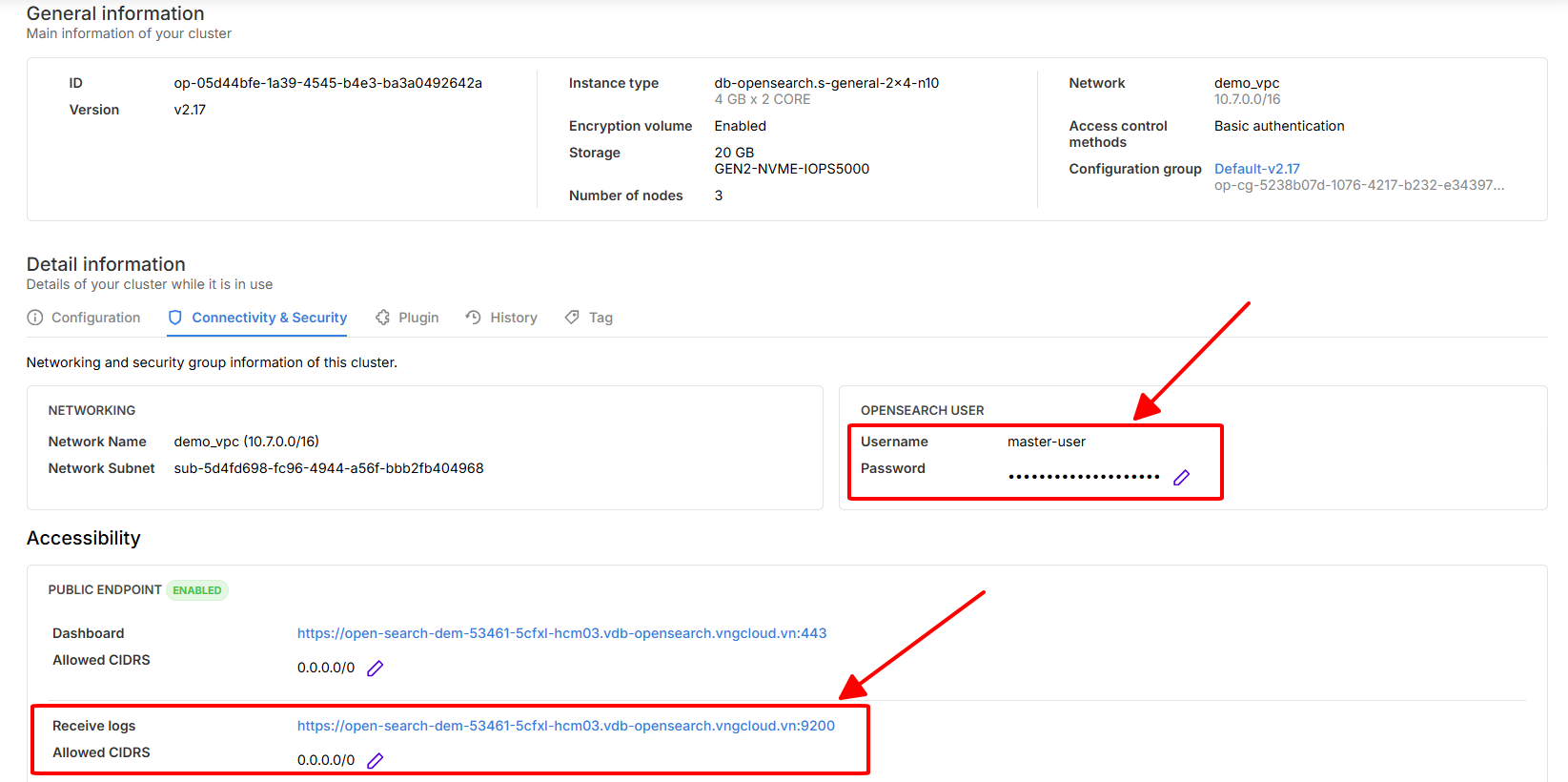Open the Dashboard URL ending in :443
Viewport: 1568px width, 782px height.
tap(561, 633)
